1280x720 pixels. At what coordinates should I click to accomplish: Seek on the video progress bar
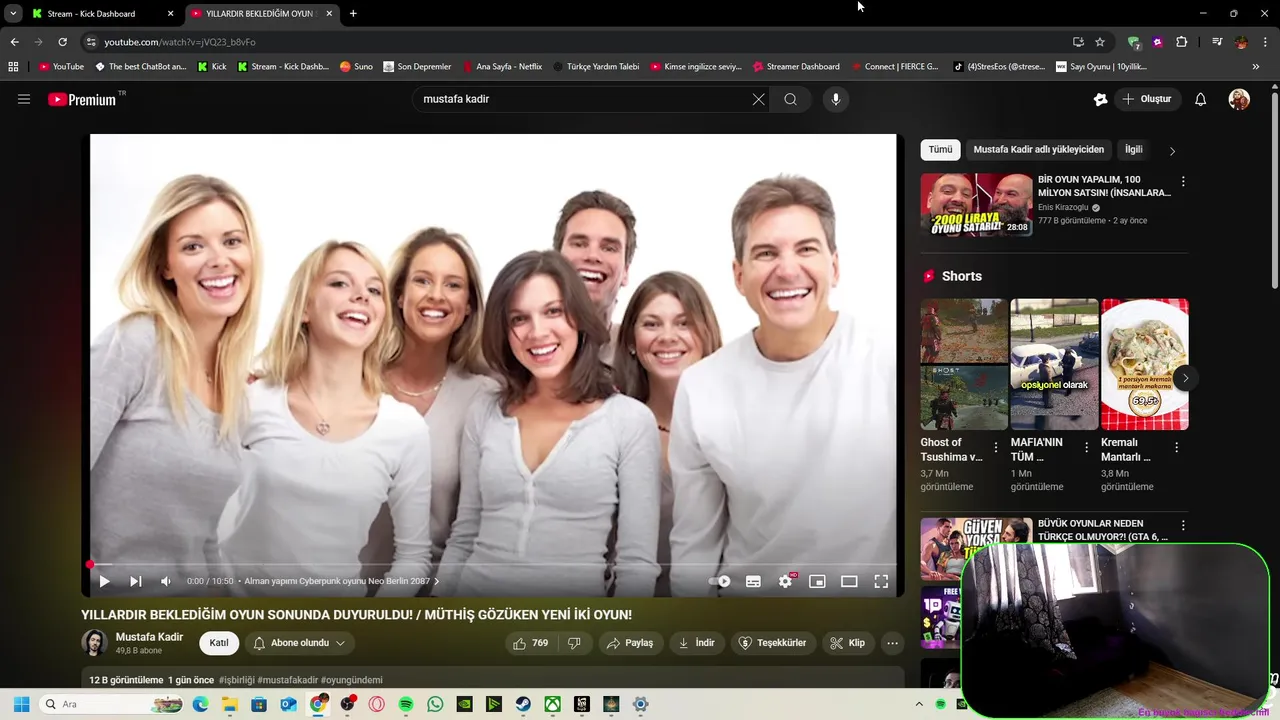click(x=493, y=565)
